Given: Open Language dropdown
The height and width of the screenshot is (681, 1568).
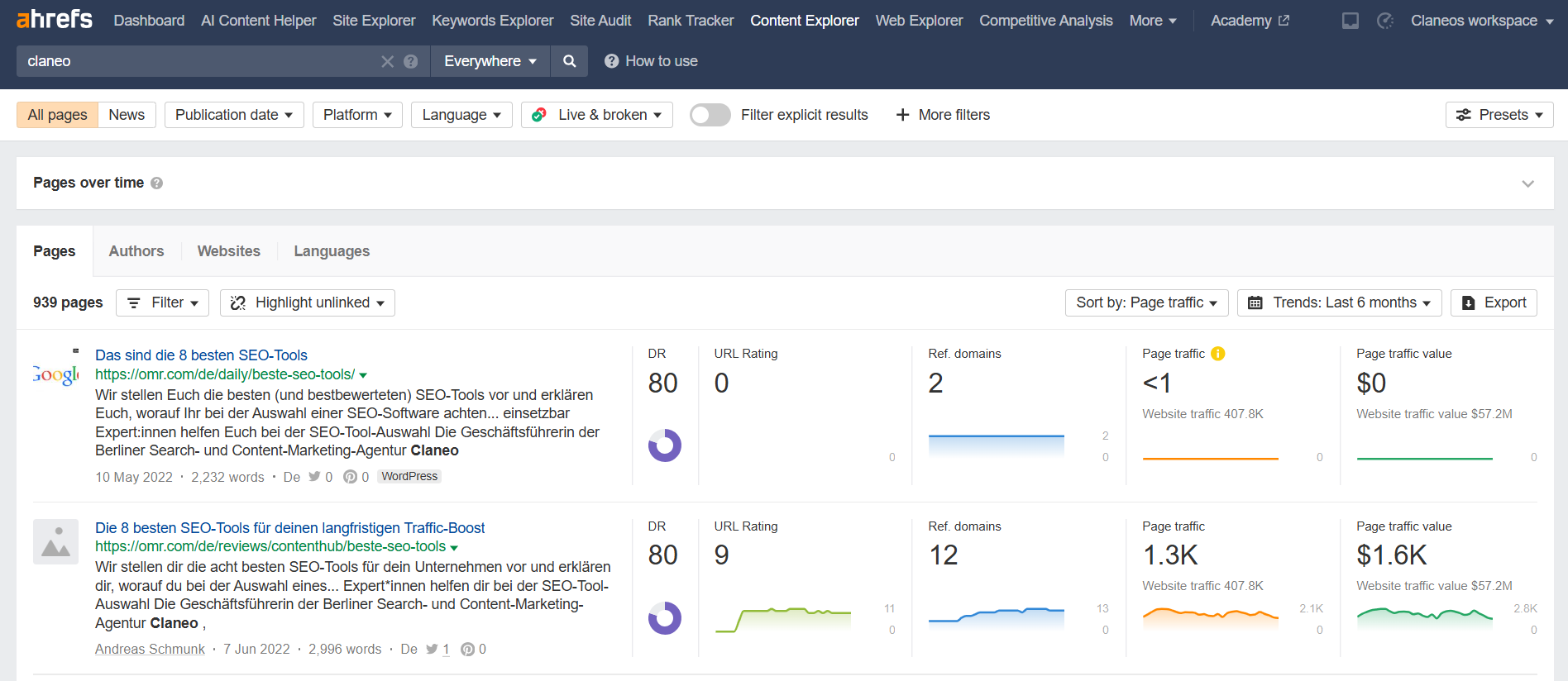Looking at the screenshot, I should pos(461,115).
